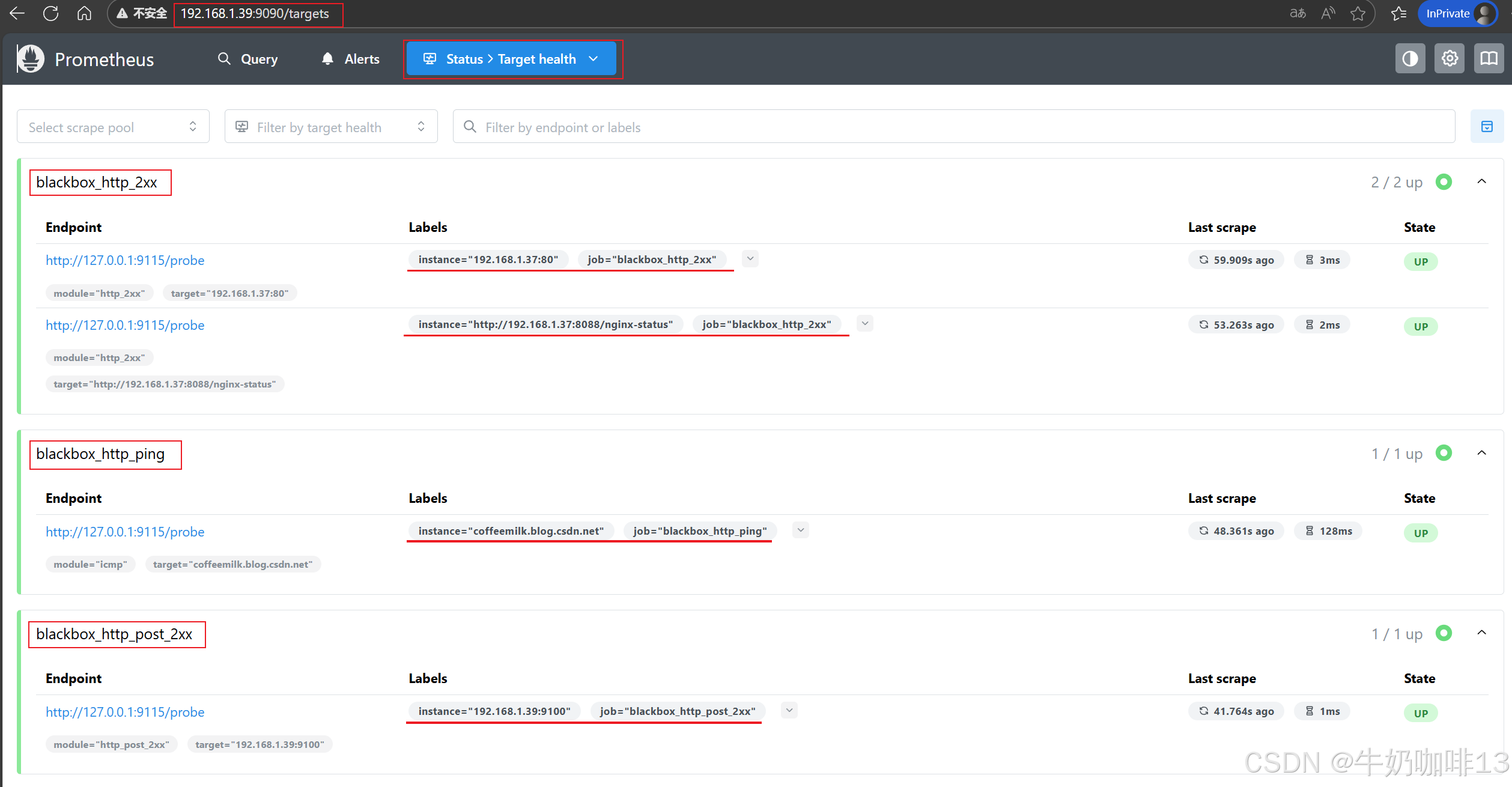The width and height of the screenshot is (1512, 787).
Task: Add page to favorites star icon
Action: [x=1358, y=13]
